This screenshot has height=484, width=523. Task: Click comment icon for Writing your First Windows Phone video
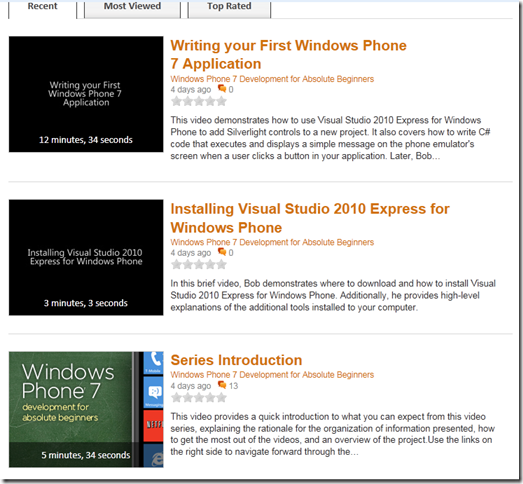[x=222, y=89]
